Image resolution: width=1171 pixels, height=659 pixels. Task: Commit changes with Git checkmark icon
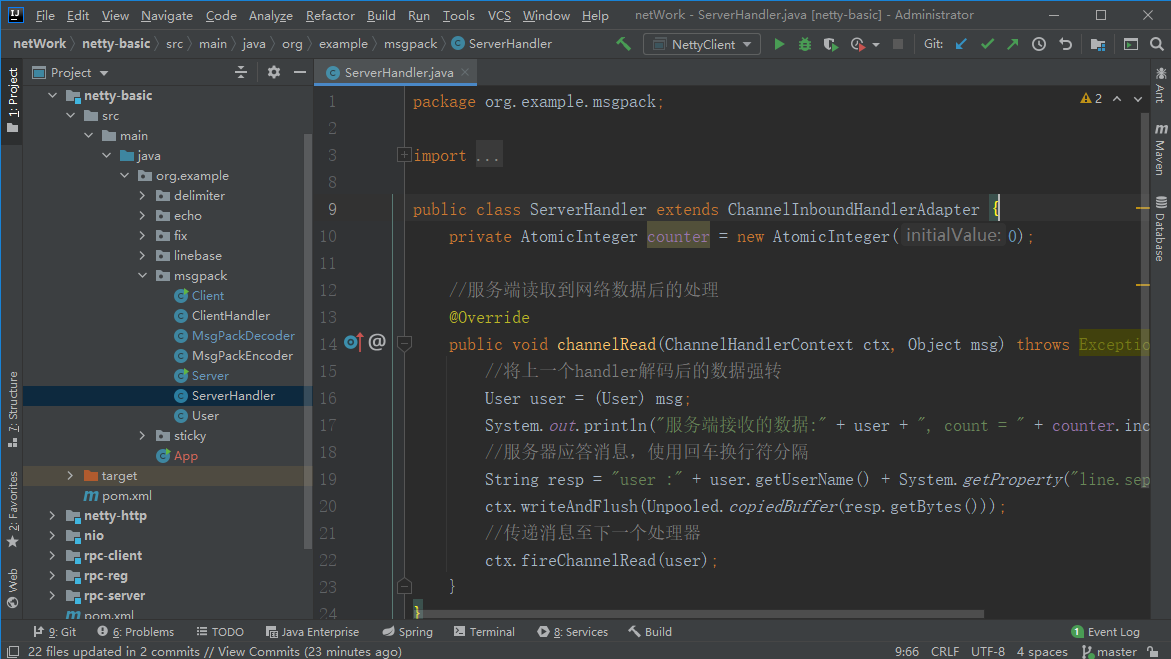[x=987, y=44]
